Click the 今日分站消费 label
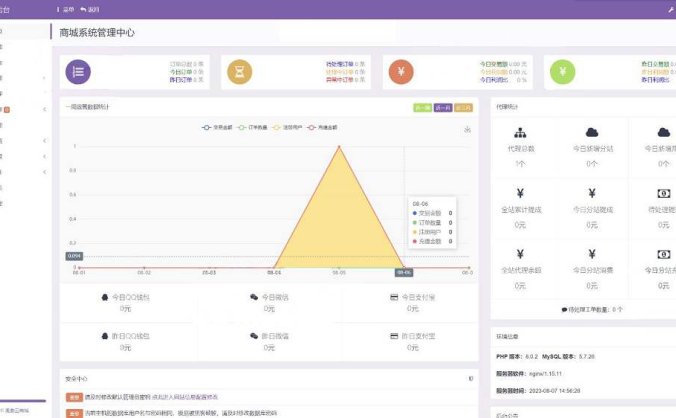This screenshot has width=676, height=418. pos(593,270)
